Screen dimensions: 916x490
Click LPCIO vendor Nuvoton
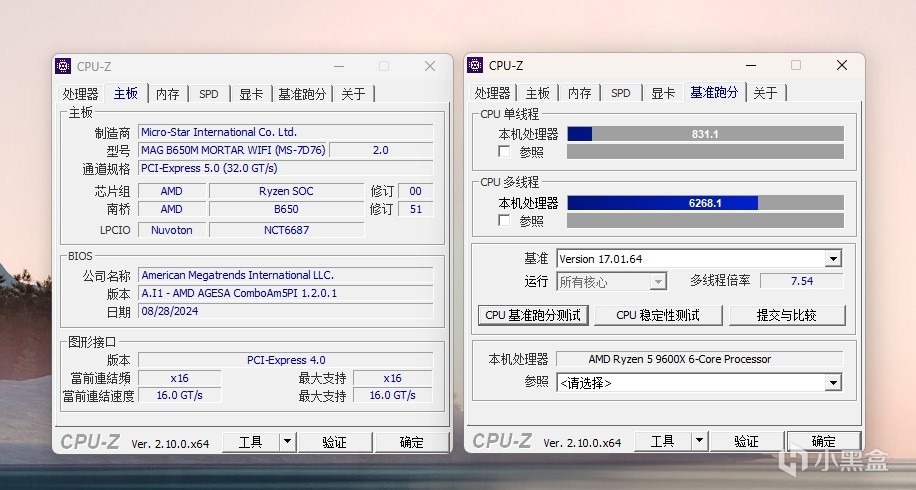coord(172,230)
